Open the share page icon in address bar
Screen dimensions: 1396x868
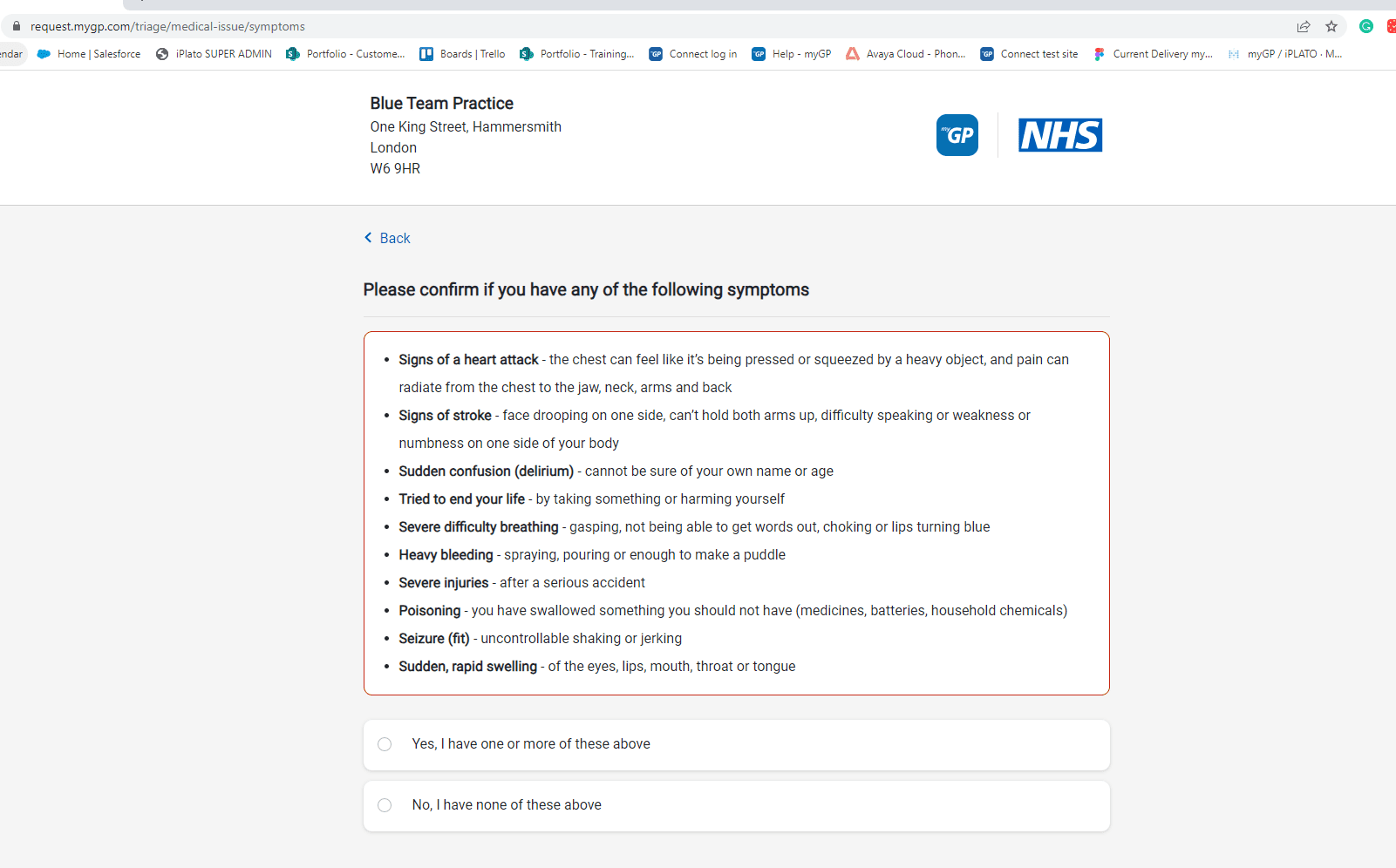coord(1304,26)
